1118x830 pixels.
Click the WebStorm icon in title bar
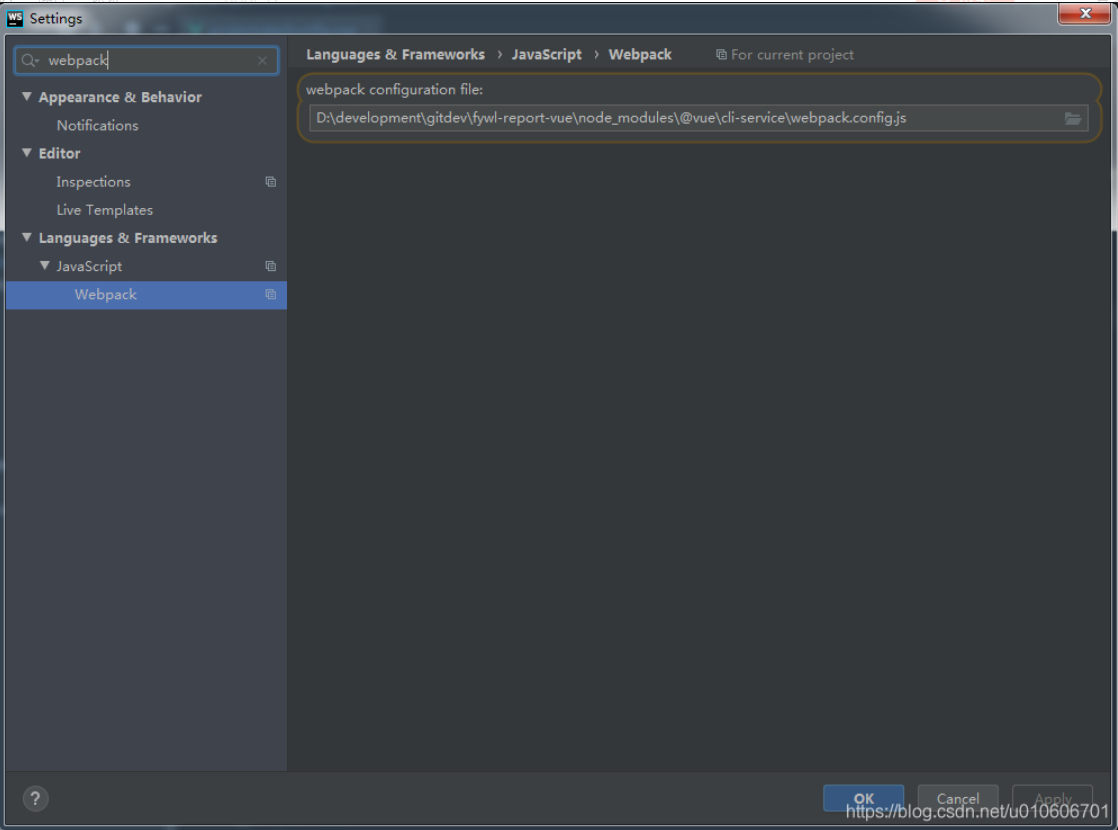point(15,18)
